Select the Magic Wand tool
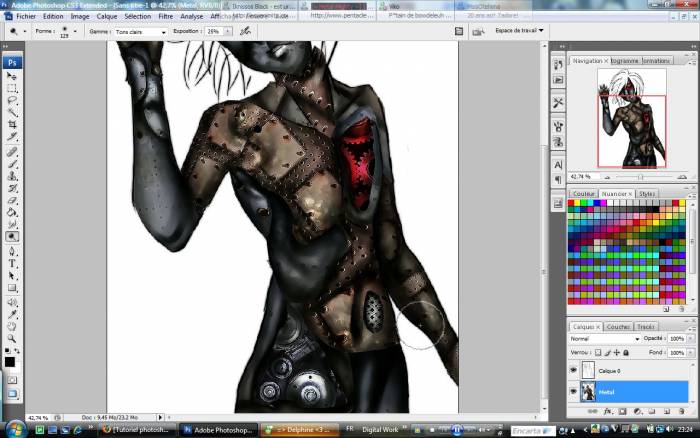The image size is (700, 438). click(12, 113)
